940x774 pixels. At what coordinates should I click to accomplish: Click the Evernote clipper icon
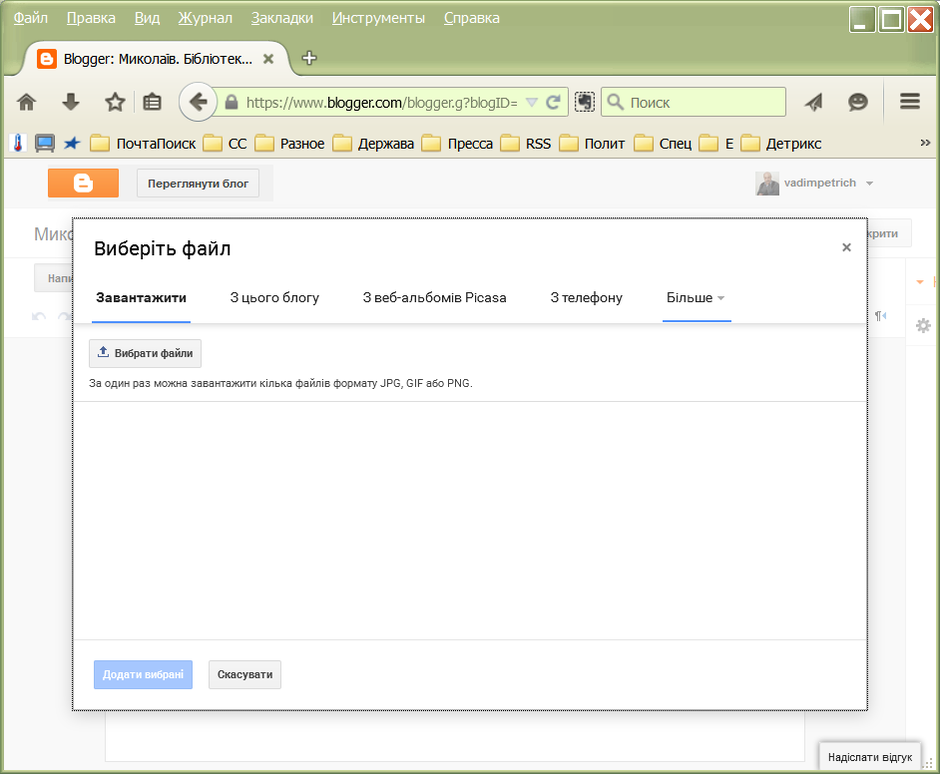[x=585, y=102]
